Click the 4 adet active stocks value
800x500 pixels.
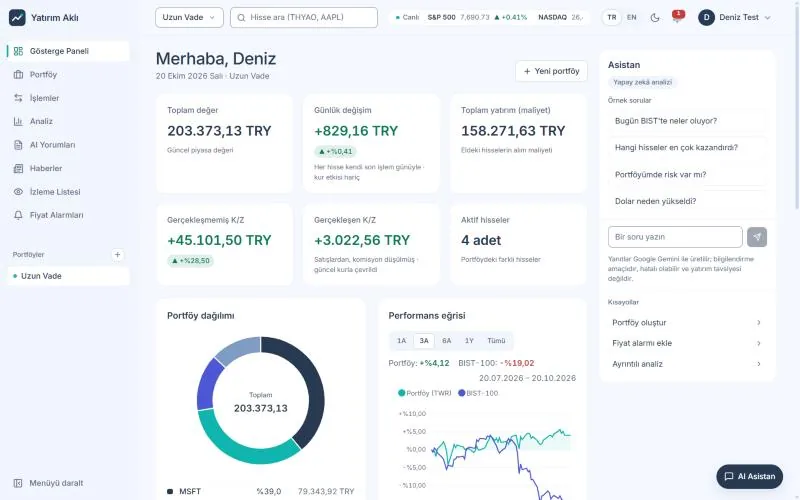click(481, 240)
